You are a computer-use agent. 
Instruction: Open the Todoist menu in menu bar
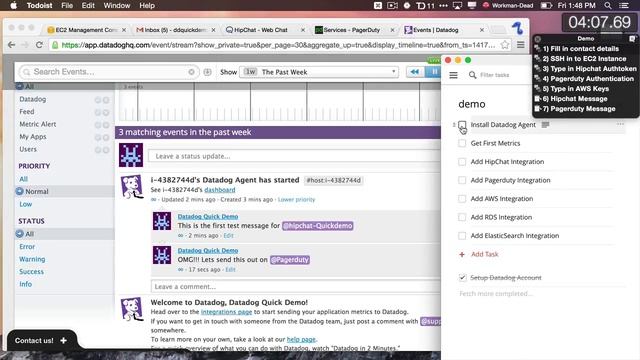pyautogui.click(x=39, y=5)
